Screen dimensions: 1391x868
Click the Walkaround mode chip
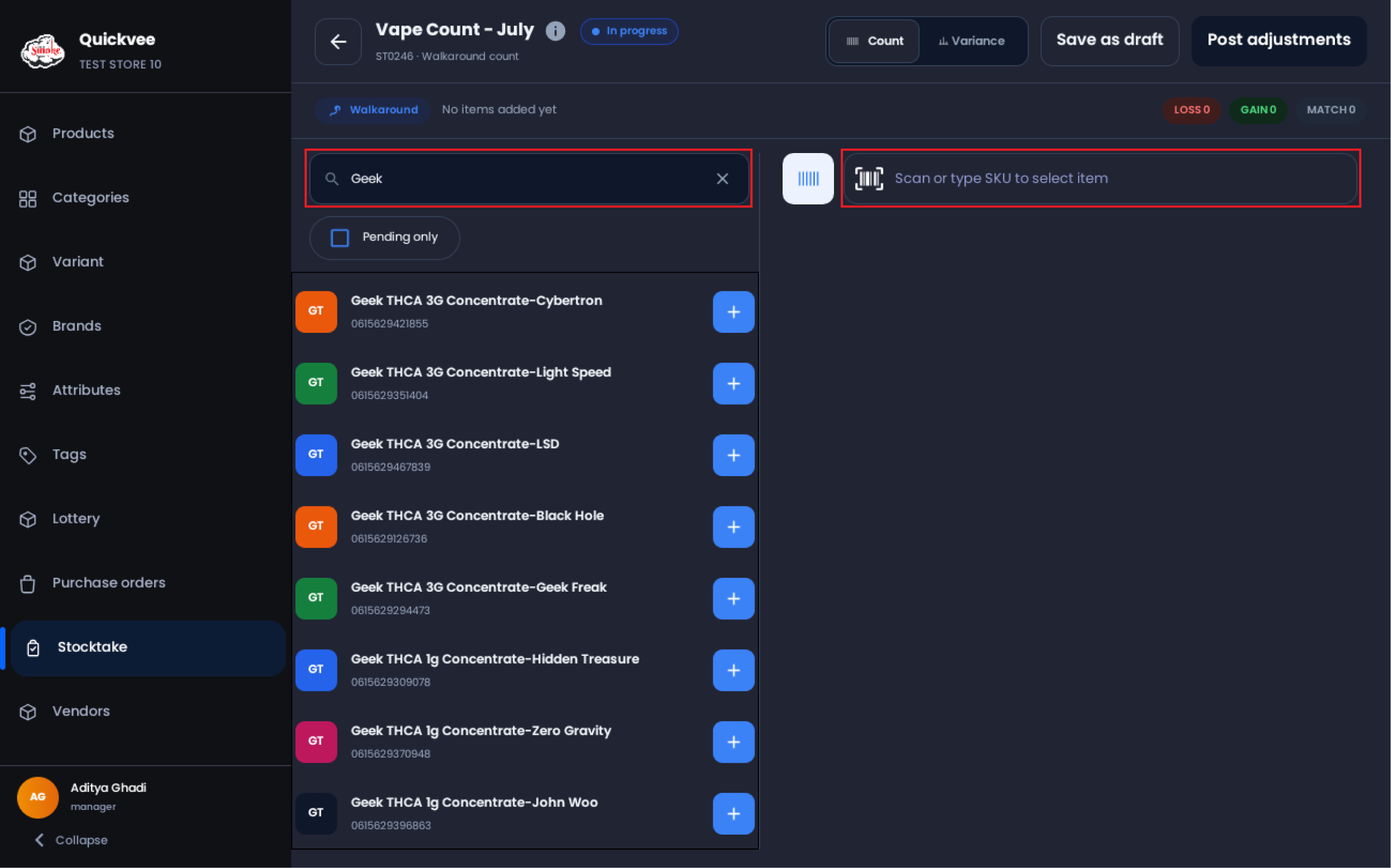[x=373, y=110]
